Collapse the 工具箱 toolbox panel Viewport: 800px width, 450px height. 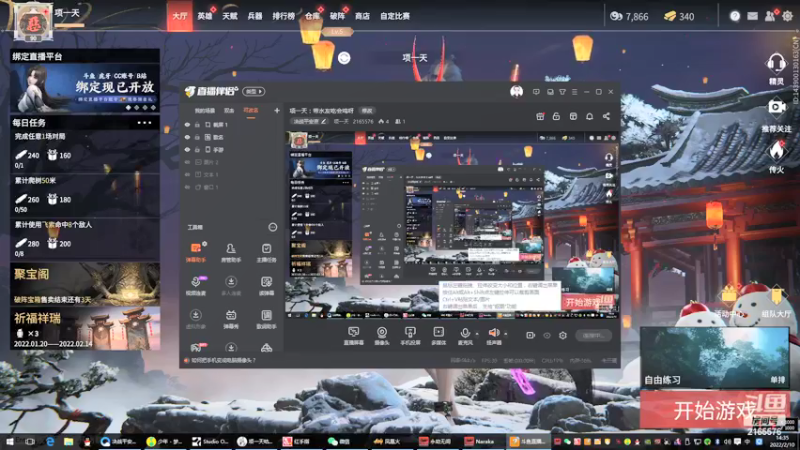coord(273,227)
